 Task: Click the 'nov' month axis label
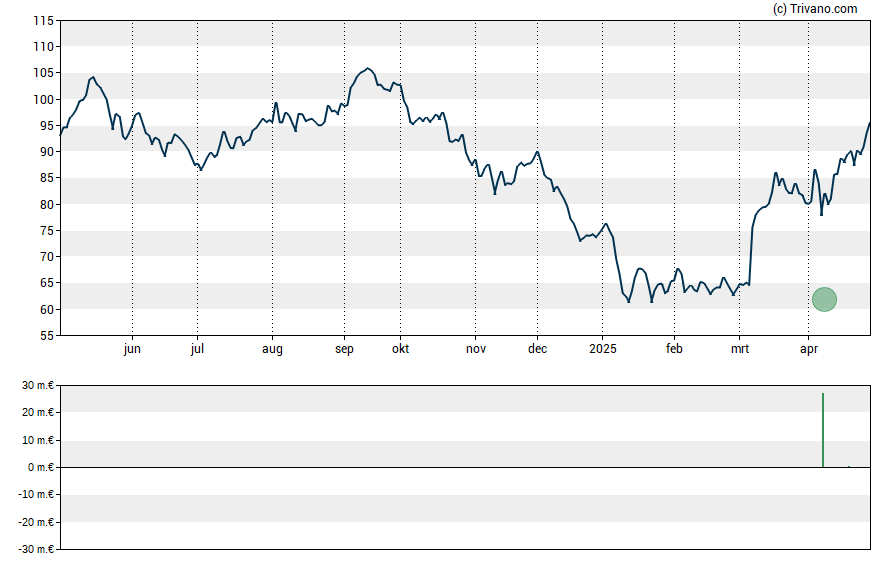(476, 349)
